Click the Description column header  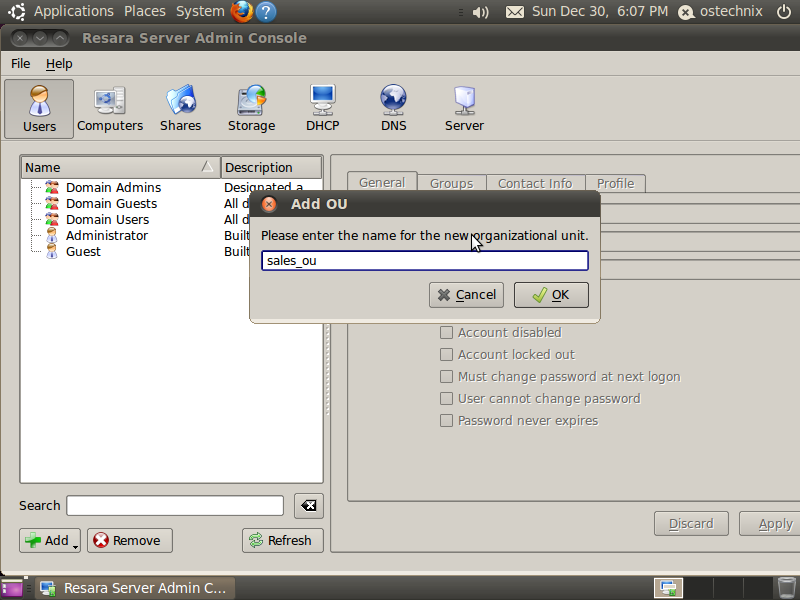click(x=271, y=167)
